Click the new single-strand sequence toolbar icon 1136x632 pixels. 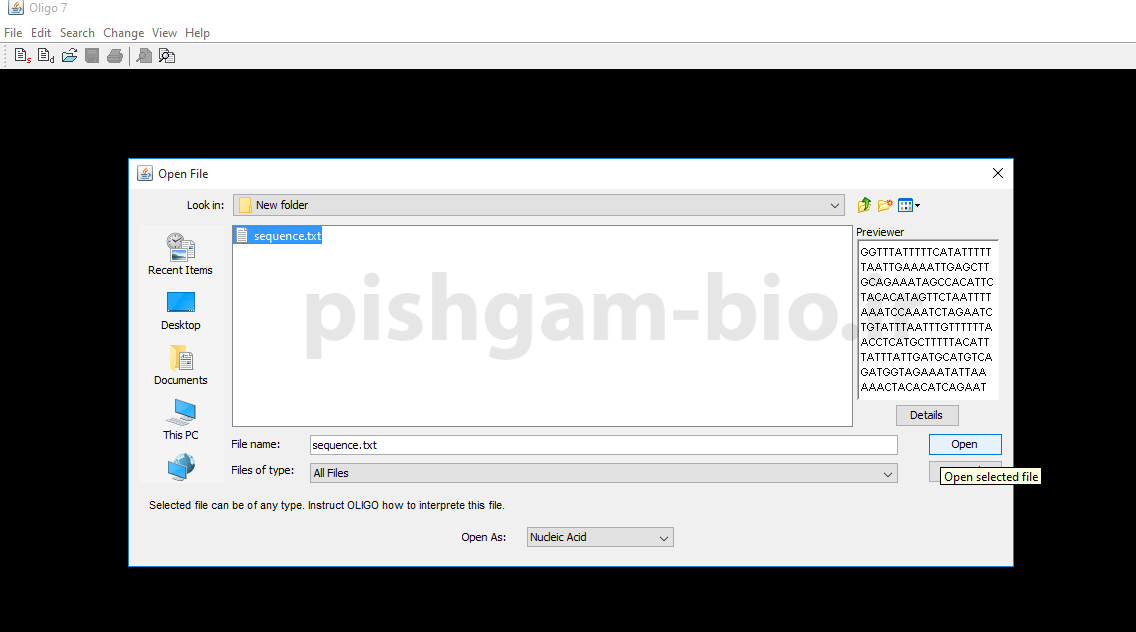[22, 56]
